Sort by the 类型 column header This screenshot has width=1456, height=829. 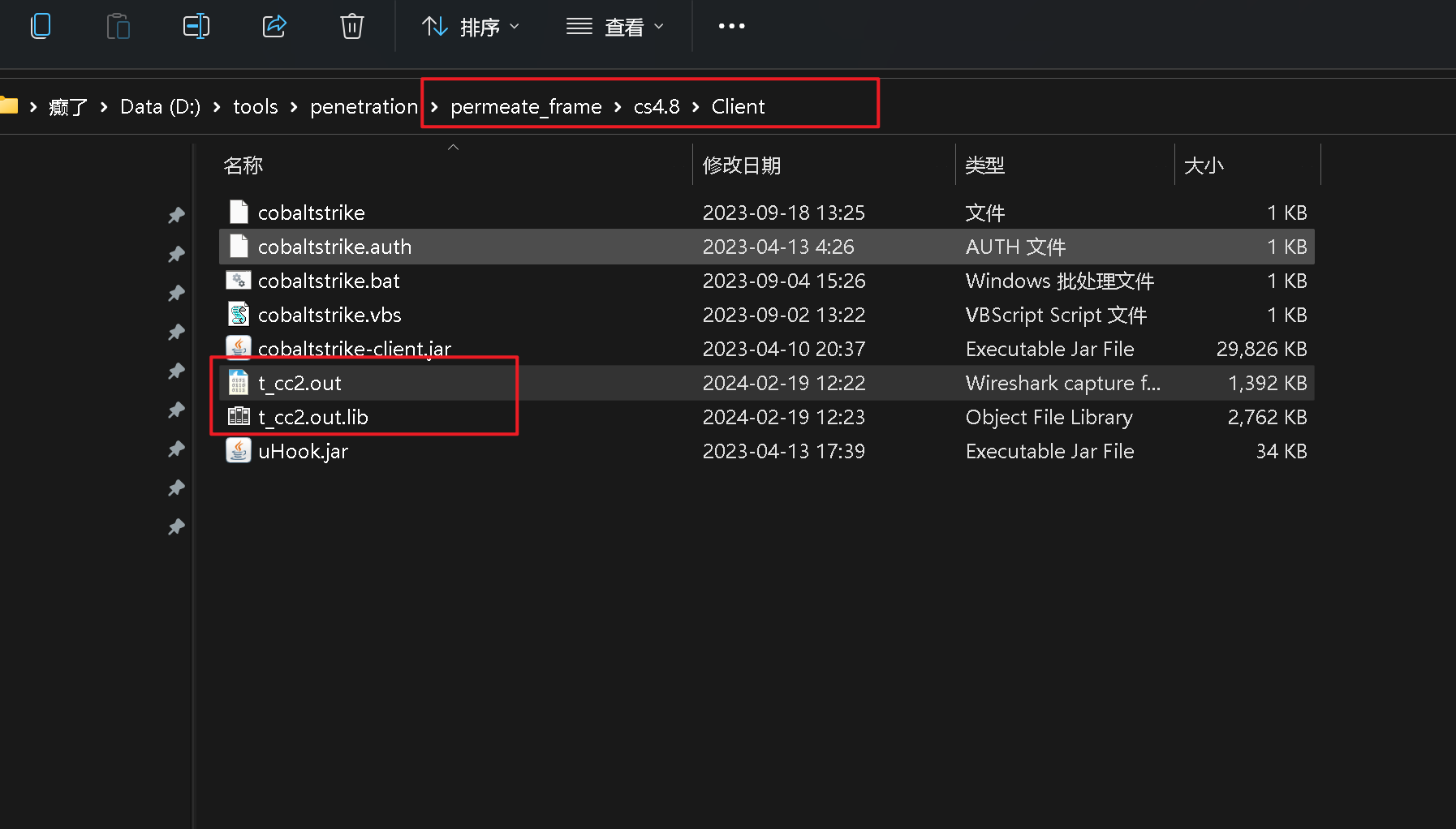point(985,165)
